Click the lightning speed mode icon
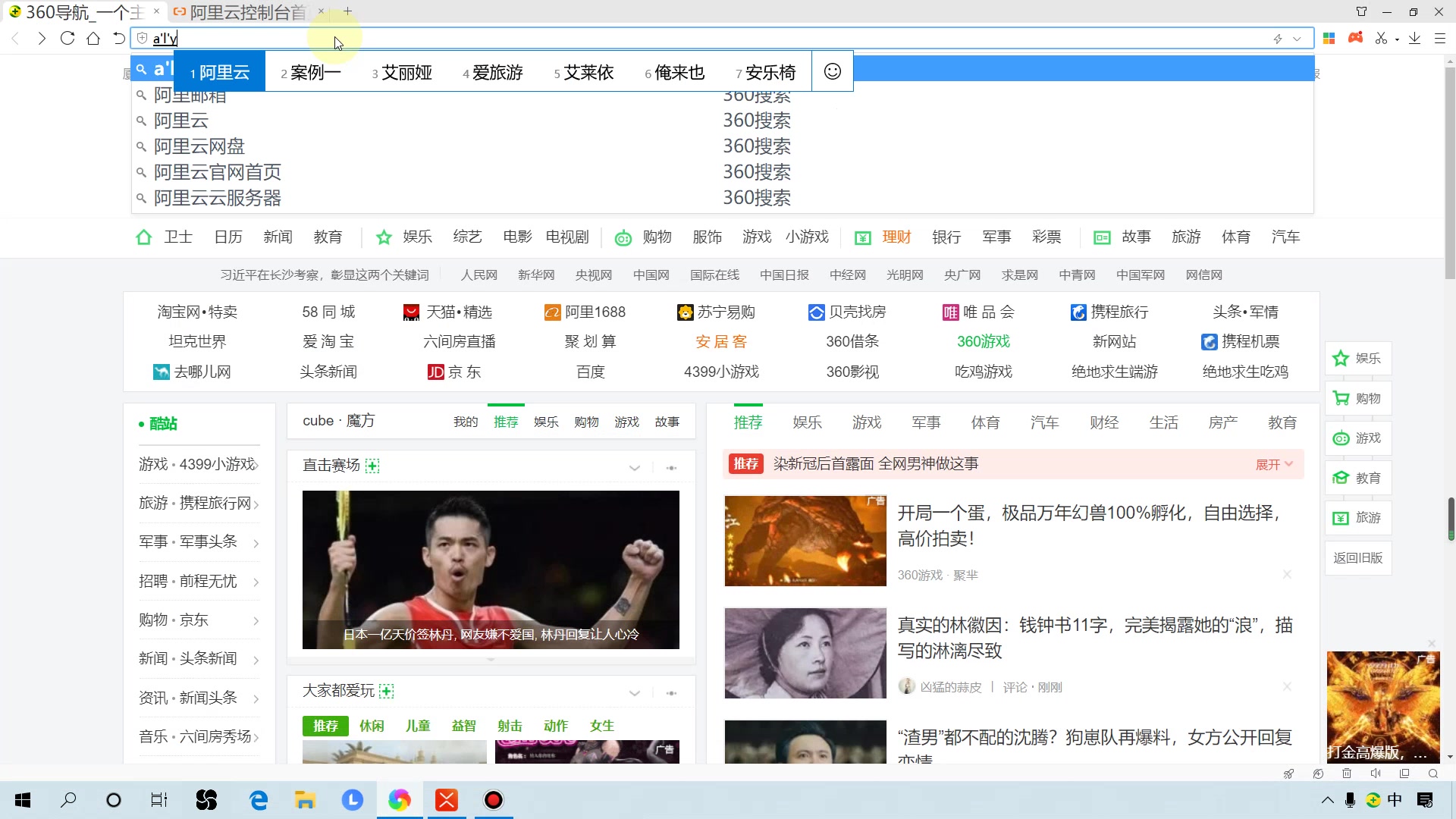The height and width of the screenshot is (819, 1456). coord(1278,39)
